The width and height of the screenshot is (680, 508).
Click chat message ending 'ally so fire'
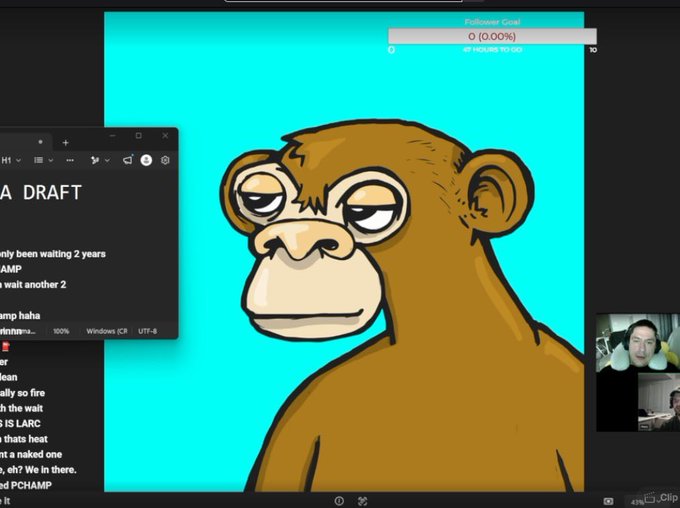22,393
